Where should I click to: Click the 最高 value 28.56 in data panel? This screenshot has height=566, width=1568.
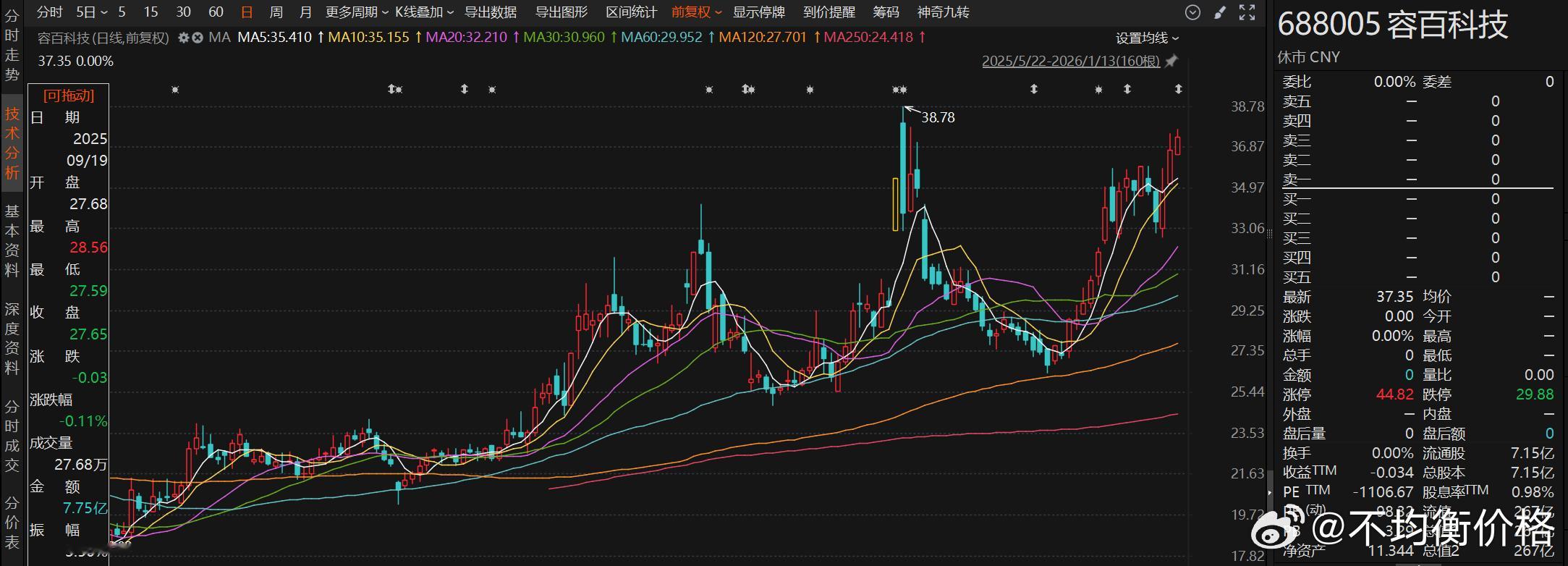[x=88, y=248]
